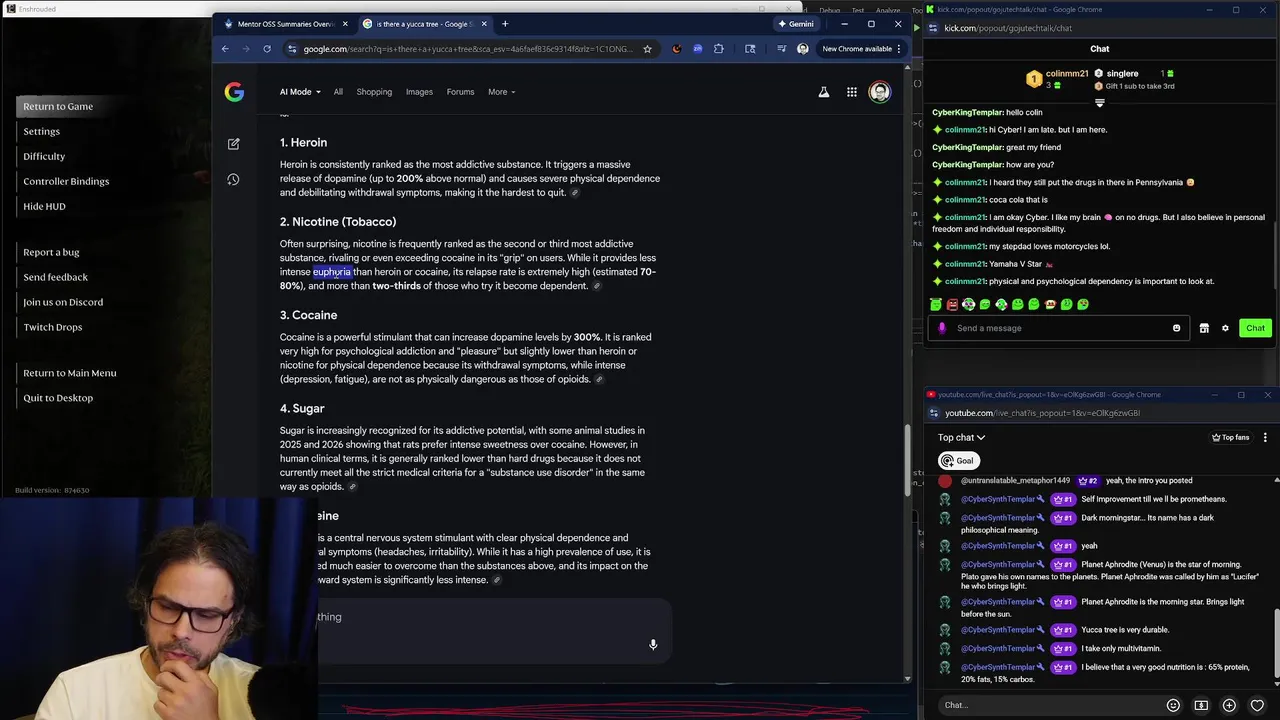
Task: Click Report a bug
Action: (x=51, y=252)
